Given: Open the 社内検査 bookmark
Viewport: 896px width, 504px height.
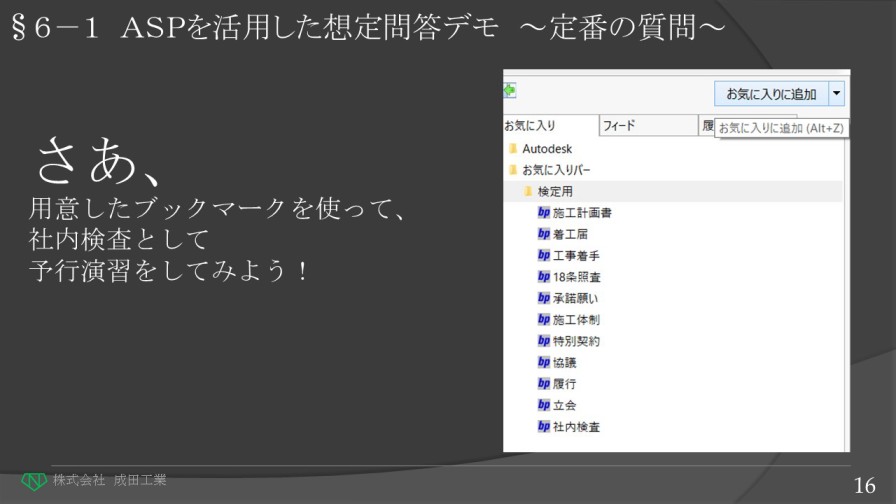Looking at the screenshot, I should tap(576, 427).
